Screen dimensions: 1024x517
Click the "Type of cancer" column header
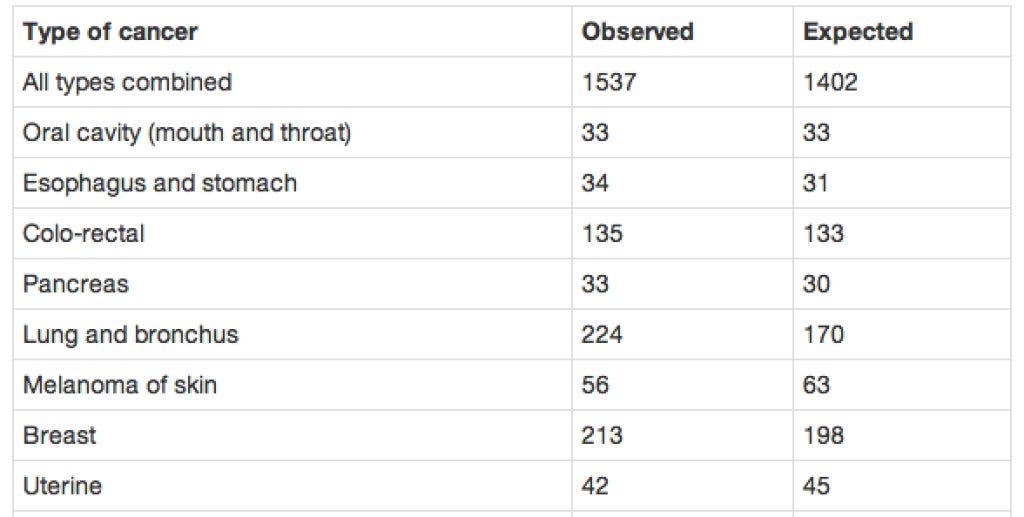[x=110, y=32]
